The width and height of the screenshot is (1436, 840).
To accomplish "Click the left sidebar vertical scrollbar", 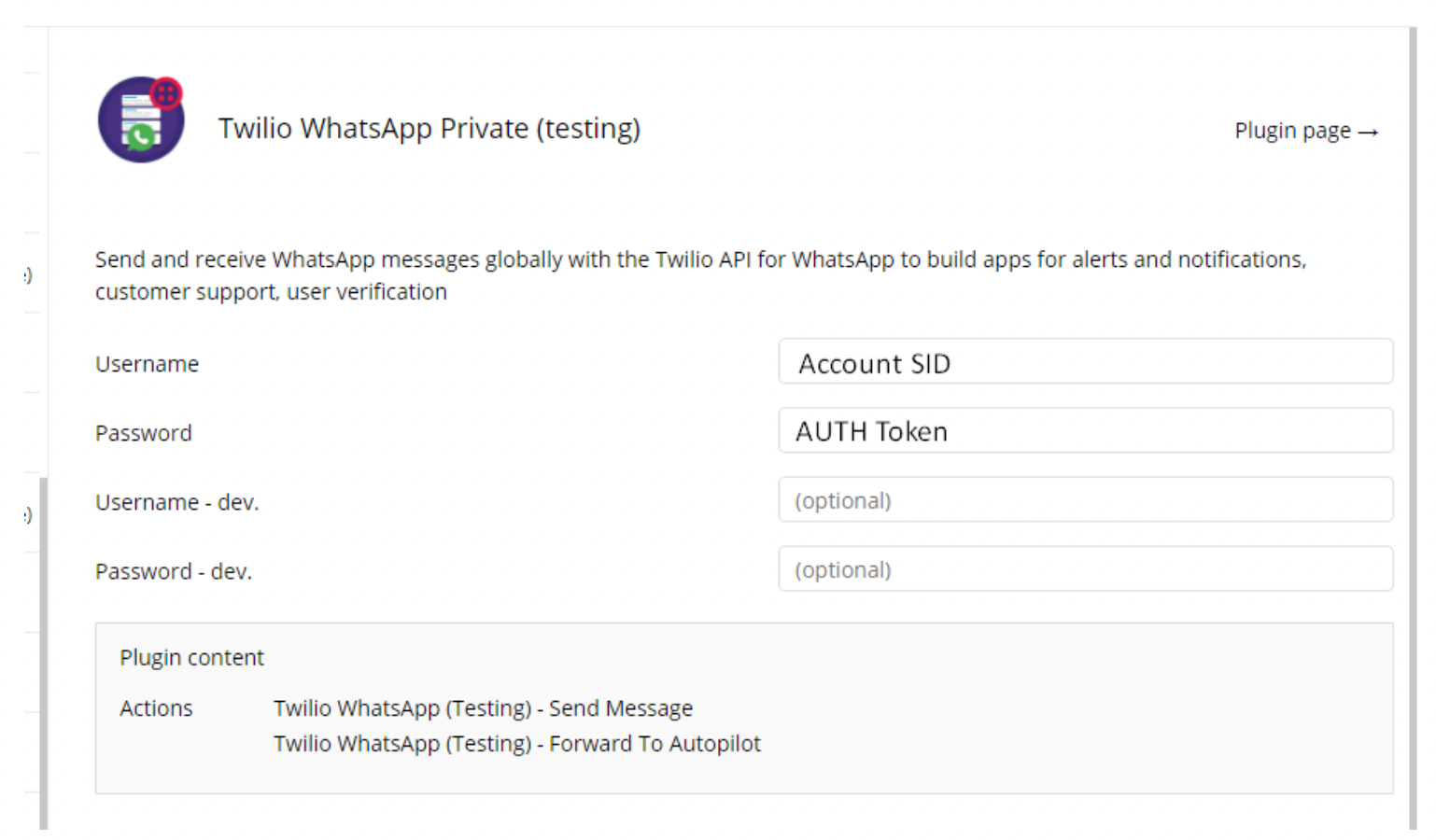I will tap(43, 653).
